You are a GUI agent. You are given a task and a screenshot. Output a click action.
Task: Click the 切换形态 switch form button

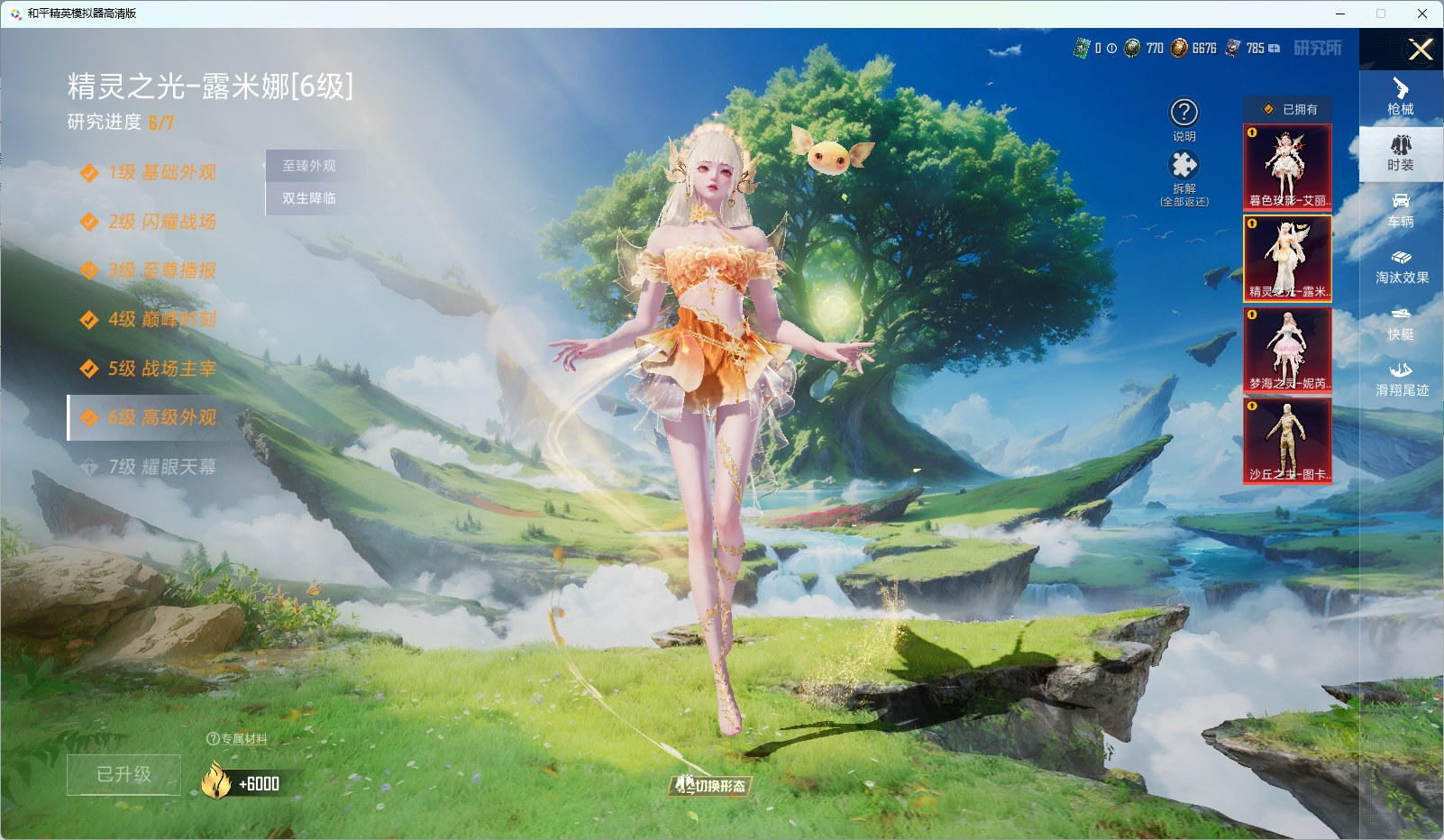(711, 786)
